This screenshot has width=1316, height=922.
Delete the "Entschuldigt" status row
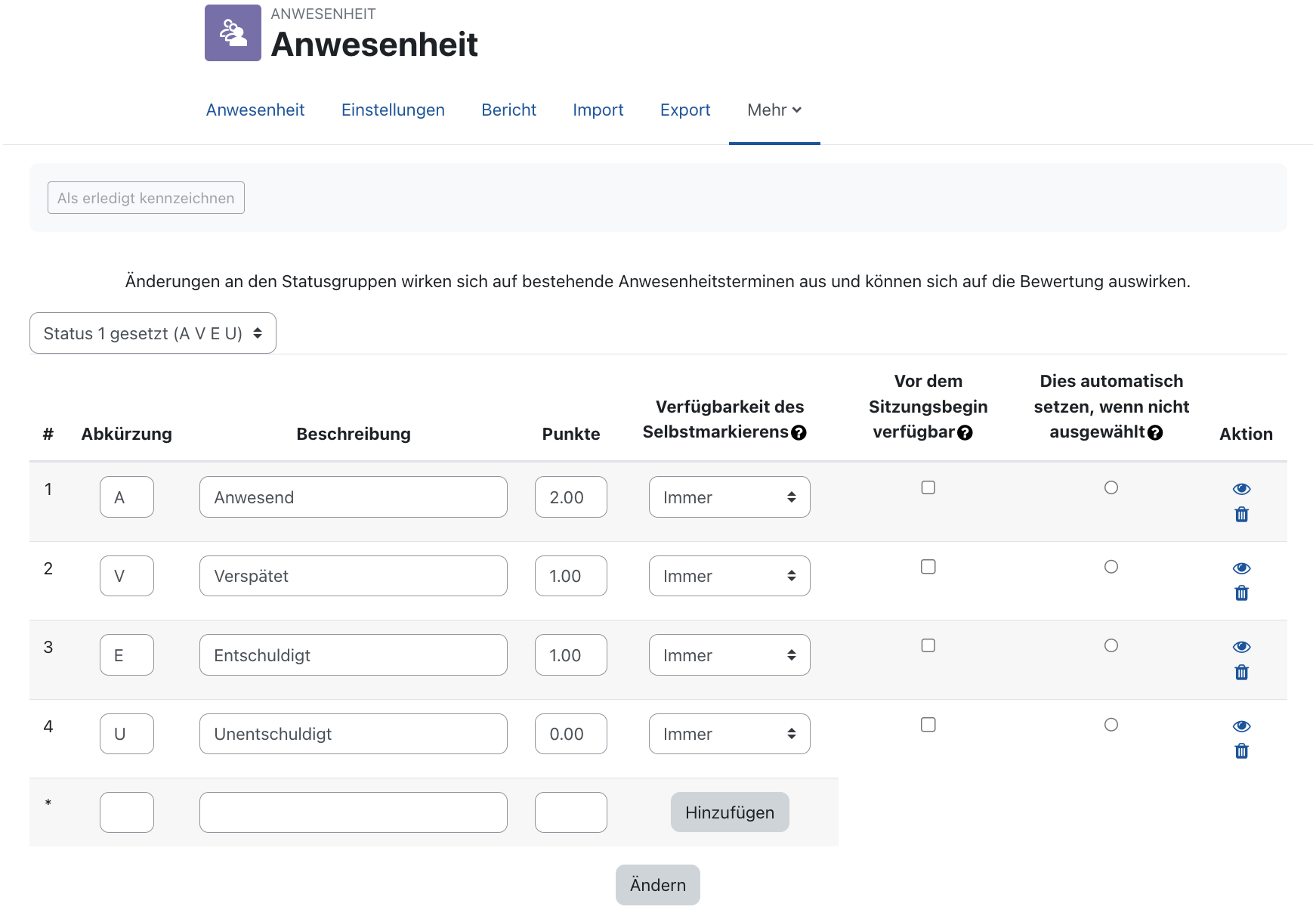[1242, 672]
